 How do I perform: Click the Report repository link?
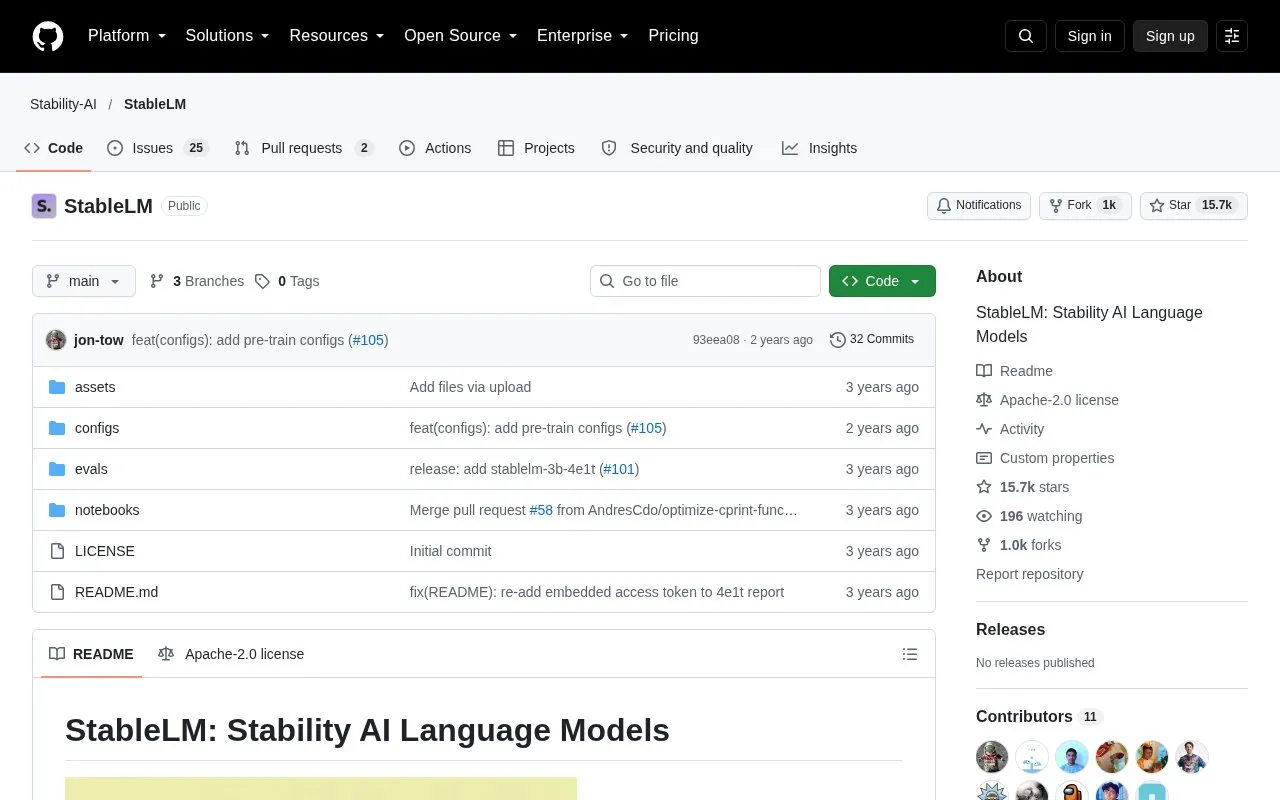click(1029, 574)
